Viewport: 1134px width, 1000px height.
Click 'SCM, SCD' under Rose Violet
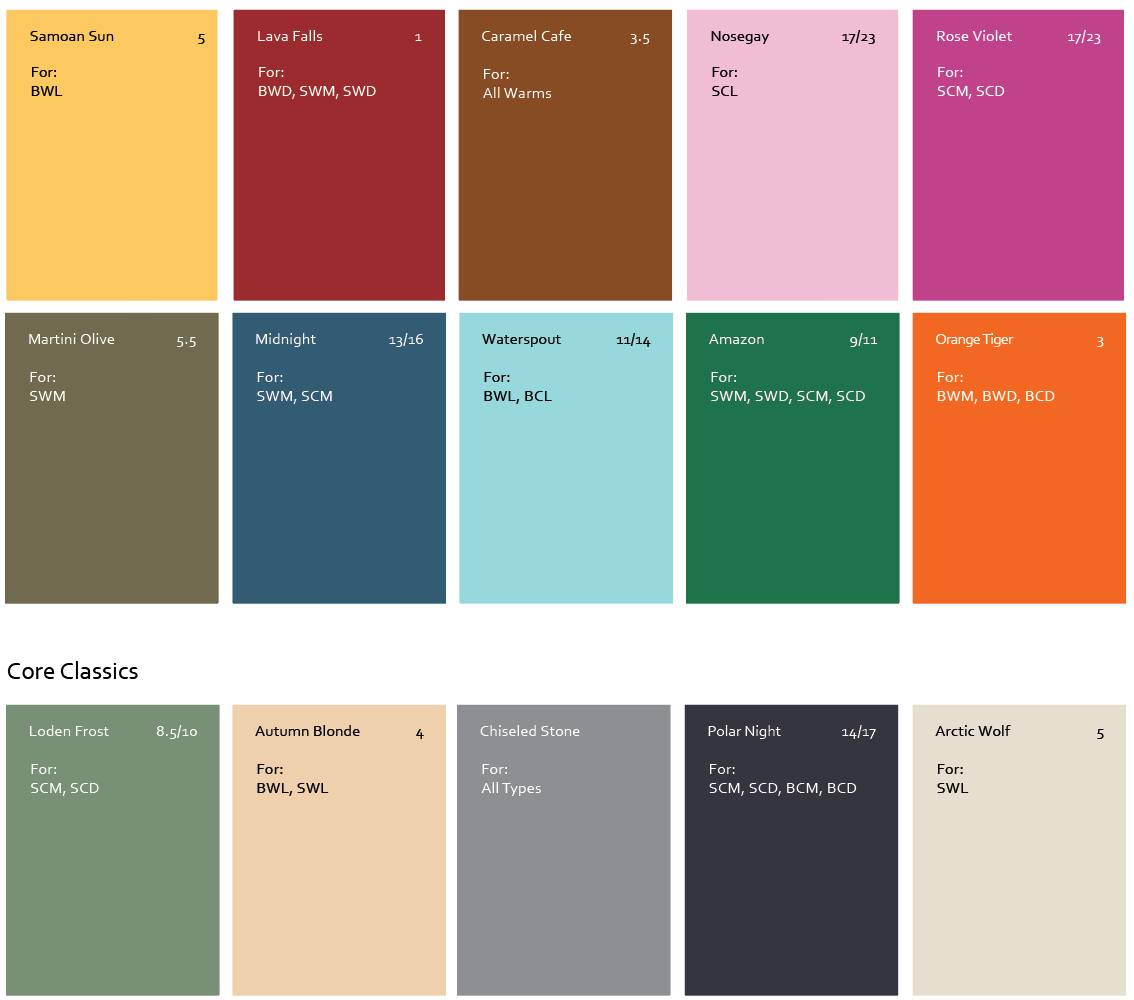[971, 91]
